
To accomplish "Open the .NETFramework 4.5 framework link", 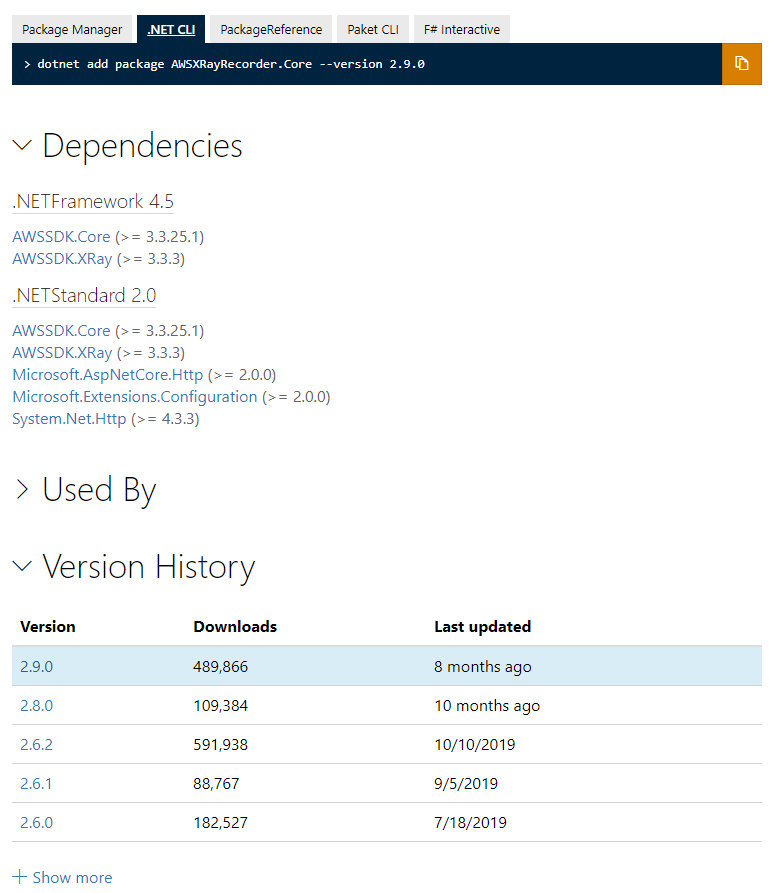I will coord(93,201).
